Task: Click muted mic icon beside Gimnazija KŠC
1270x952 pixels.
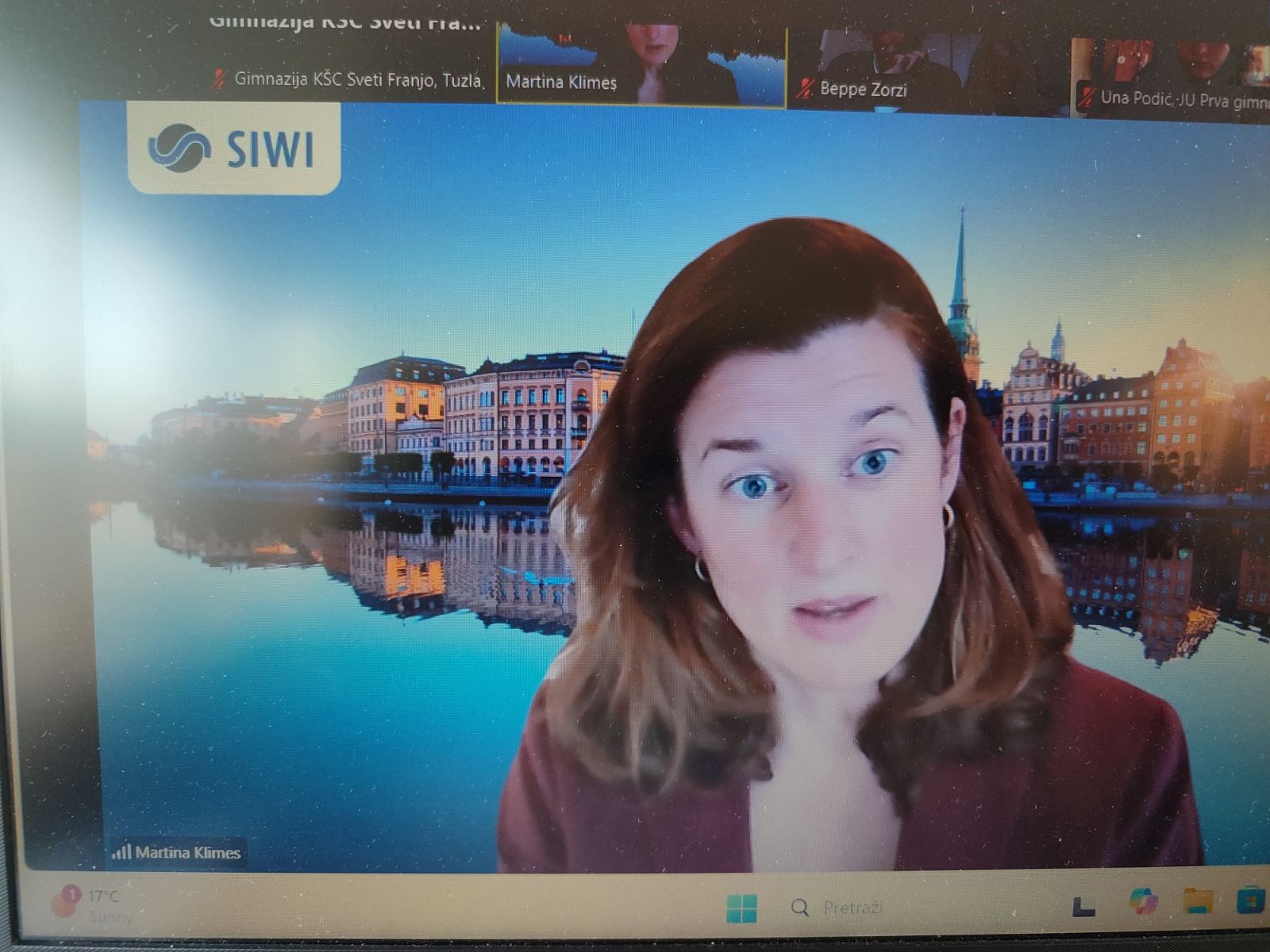Action: [219, 79]
